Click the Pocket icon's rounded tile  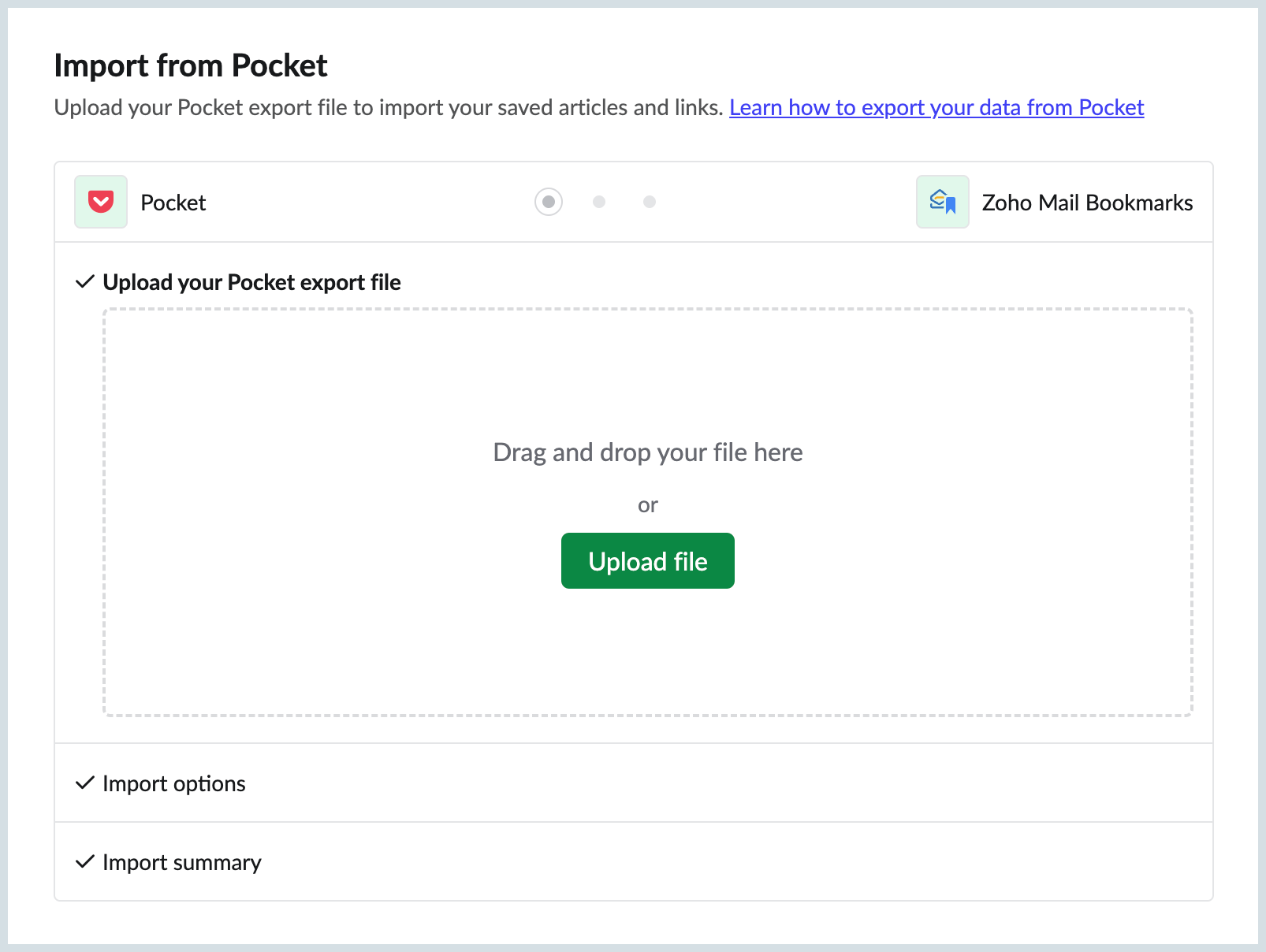click(x=100, y=202)
